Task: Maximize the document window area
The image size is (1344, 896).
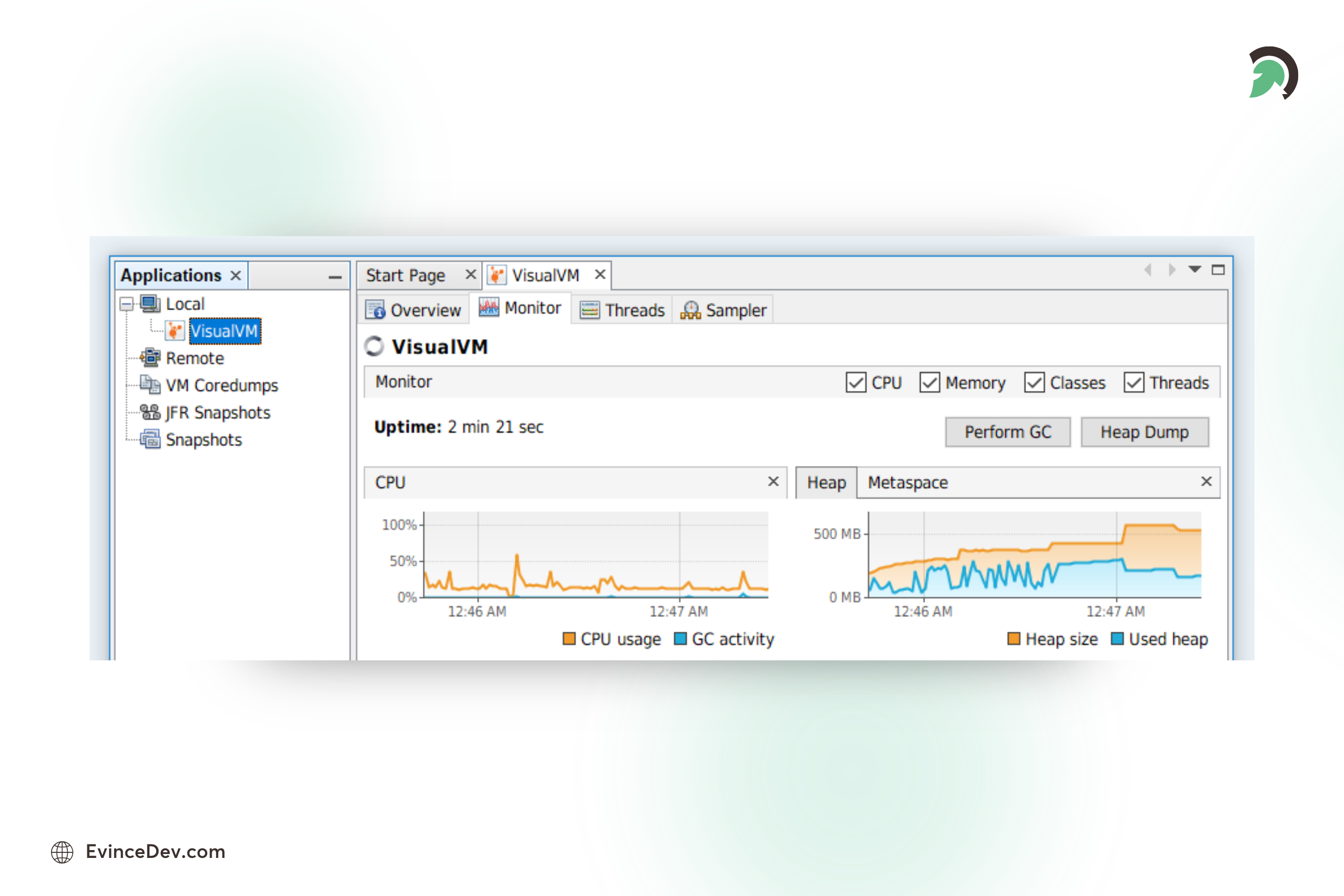Action: point(1219,270)
